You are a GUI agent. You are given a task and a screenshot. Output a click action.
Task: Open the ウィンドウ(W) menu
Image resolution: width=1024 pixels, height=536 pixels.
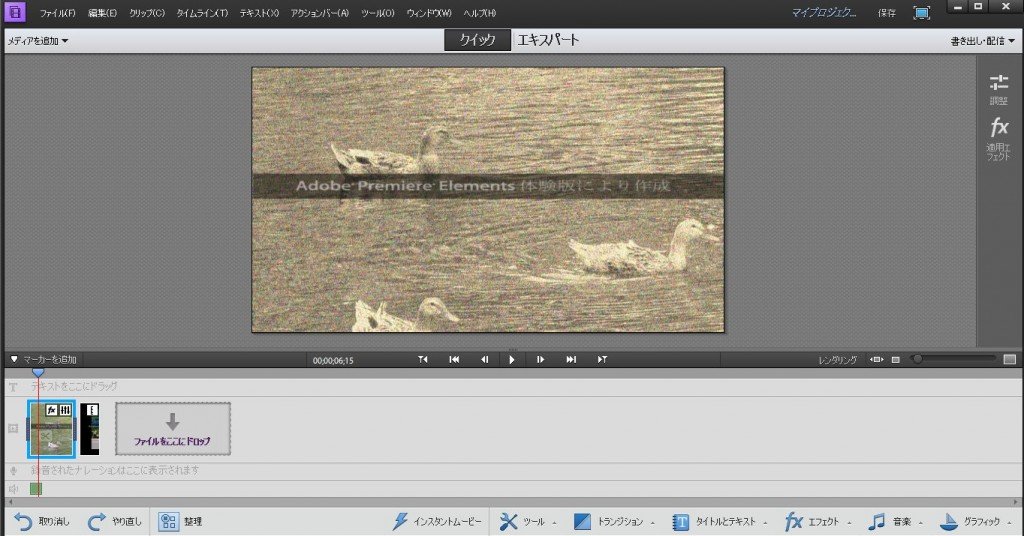click(x=428, y=13)
